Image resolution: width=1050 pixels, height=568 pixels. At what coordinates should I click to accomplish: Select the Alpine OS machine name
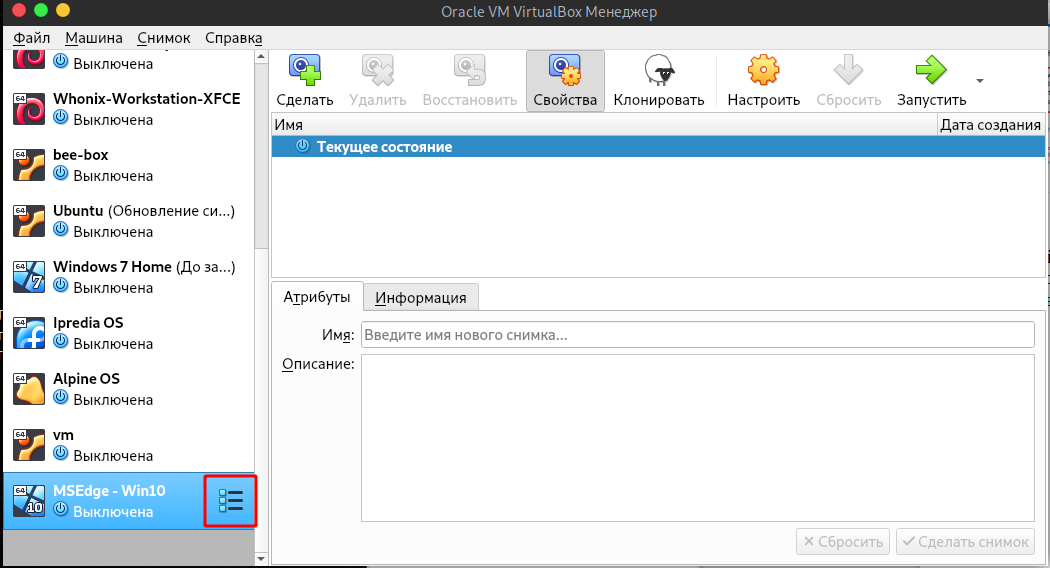point(86,379)
